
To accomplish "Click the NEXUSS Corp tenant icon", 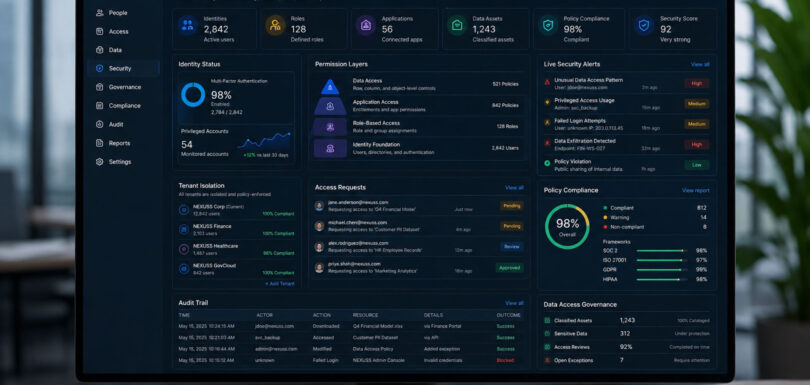I will point(183,210).
